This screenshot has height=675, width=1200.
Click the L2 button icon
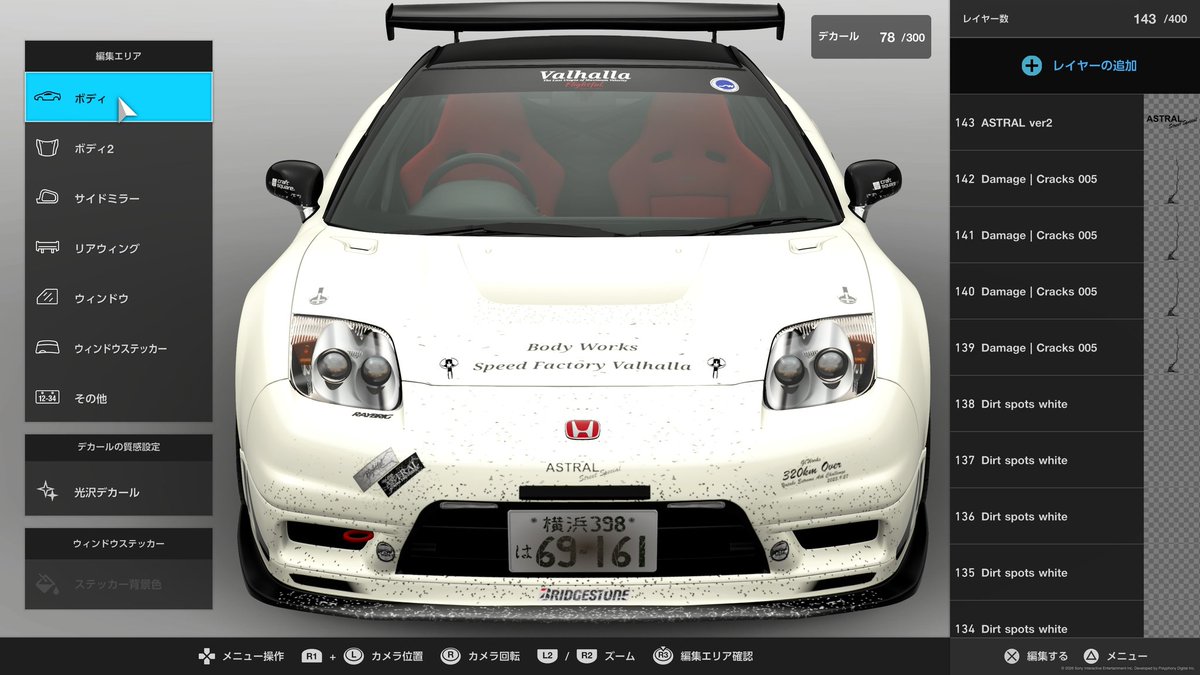(x=546, y=656)
